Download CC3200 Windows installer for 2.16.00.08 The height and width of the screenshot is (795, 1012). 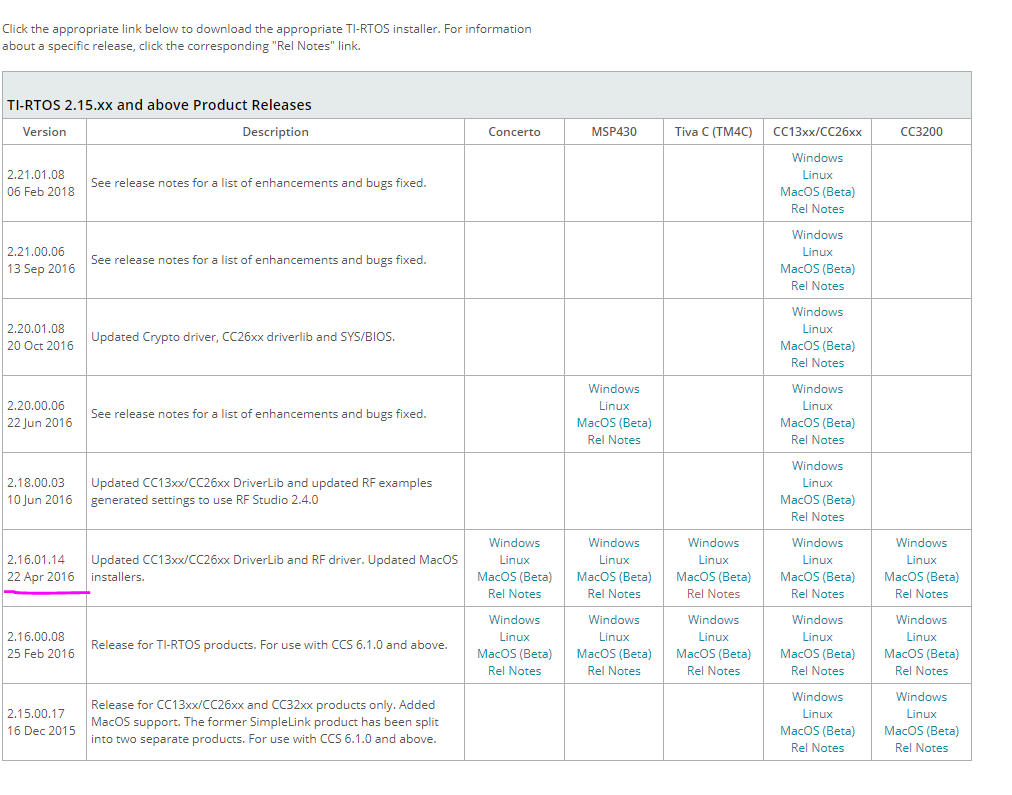tap(921, 619)
